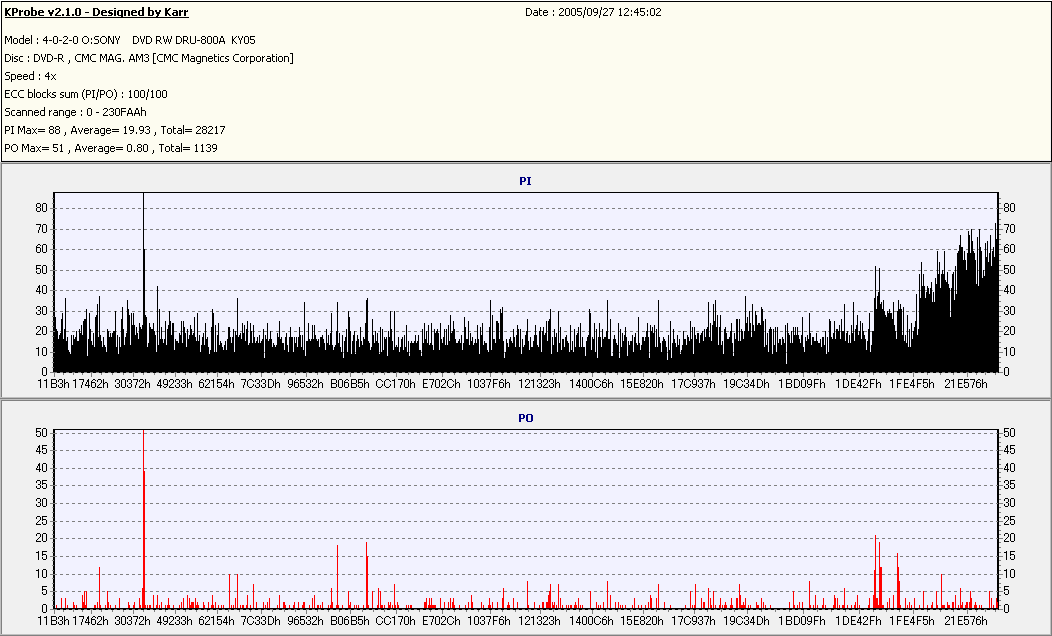Screen dimensions: 1052x636
Task: Click the PI chart title
Action: point(525,181)
